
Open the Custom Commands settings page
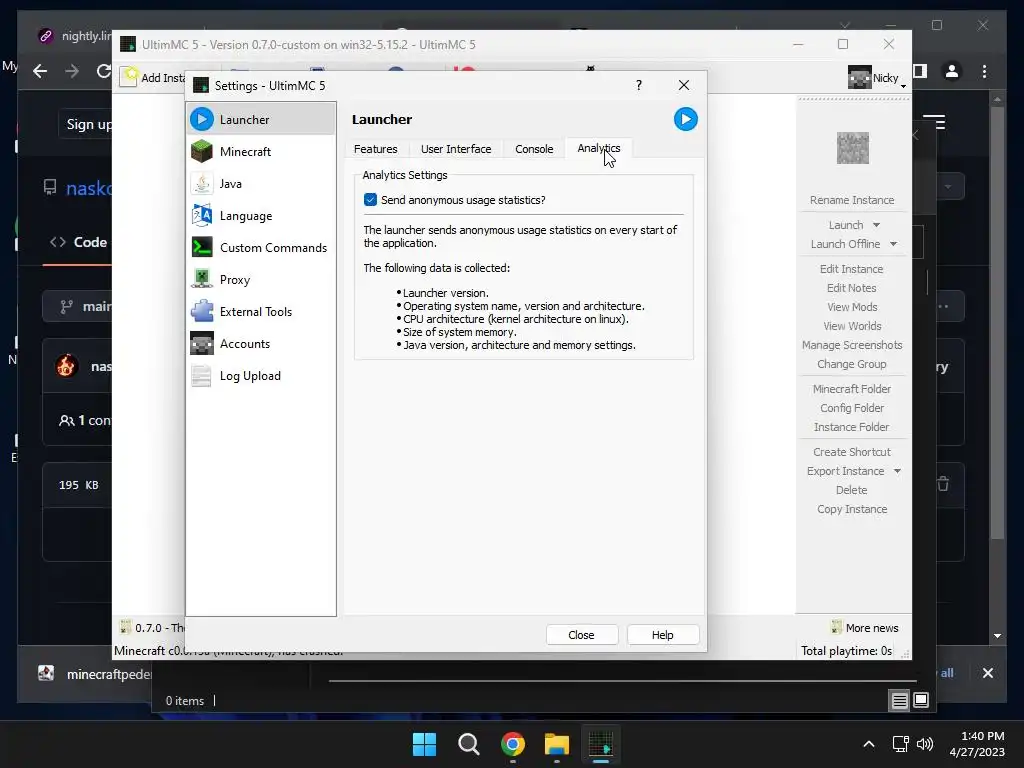click(261, 248)
